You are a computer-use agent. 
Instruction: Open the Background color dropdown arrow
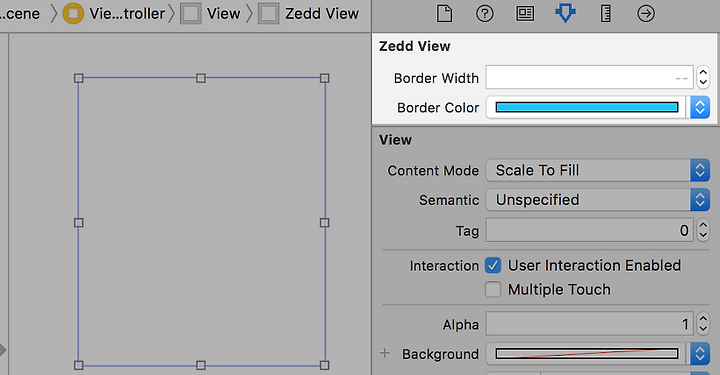point(700,353)
